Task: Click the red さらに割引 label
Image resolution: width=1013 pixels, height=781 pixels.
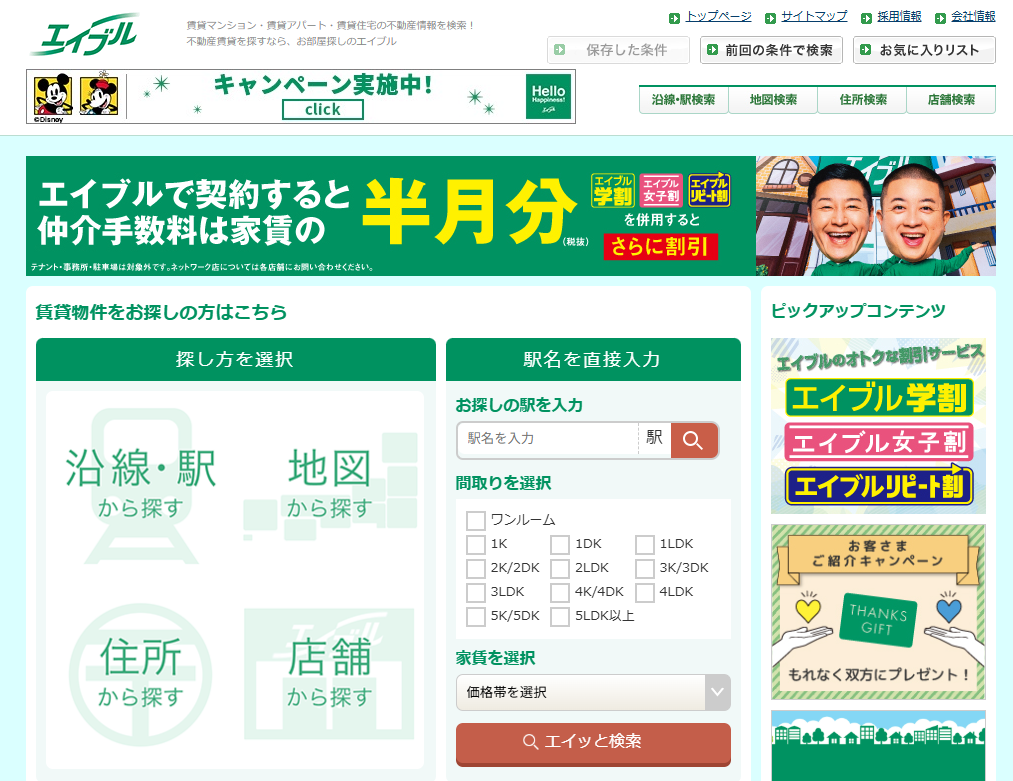Action: point(661,246)
